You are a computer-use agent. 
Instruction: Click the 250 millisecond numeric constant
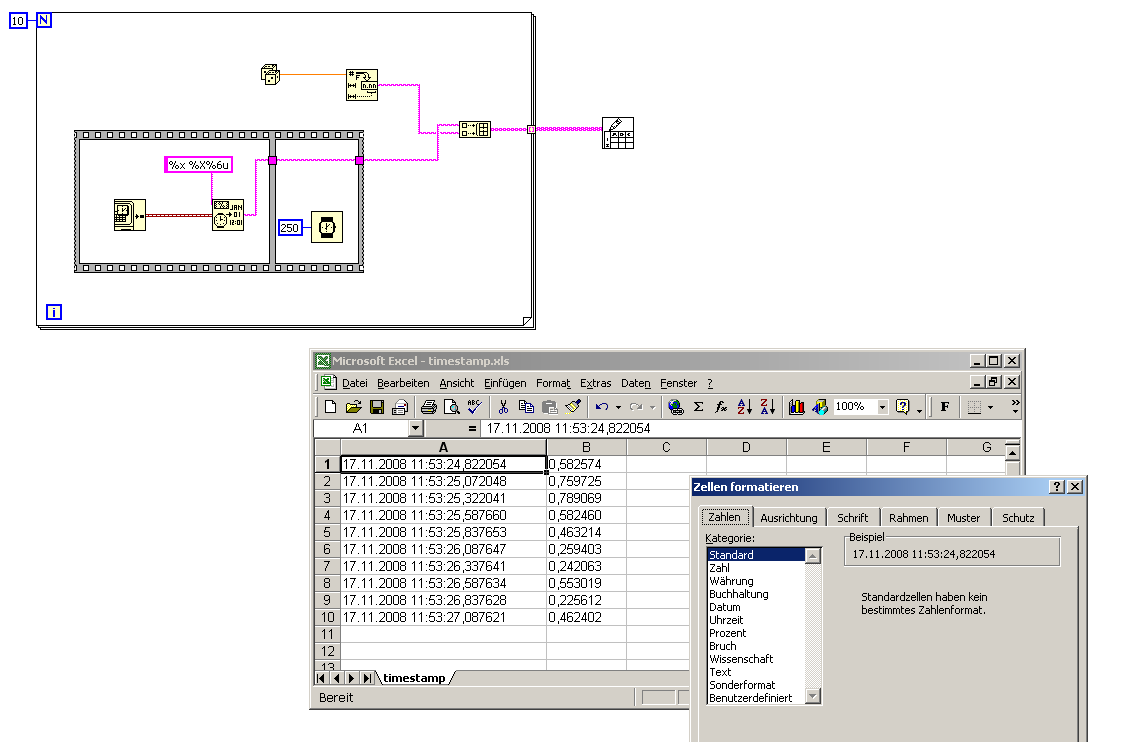coord(290,228)
